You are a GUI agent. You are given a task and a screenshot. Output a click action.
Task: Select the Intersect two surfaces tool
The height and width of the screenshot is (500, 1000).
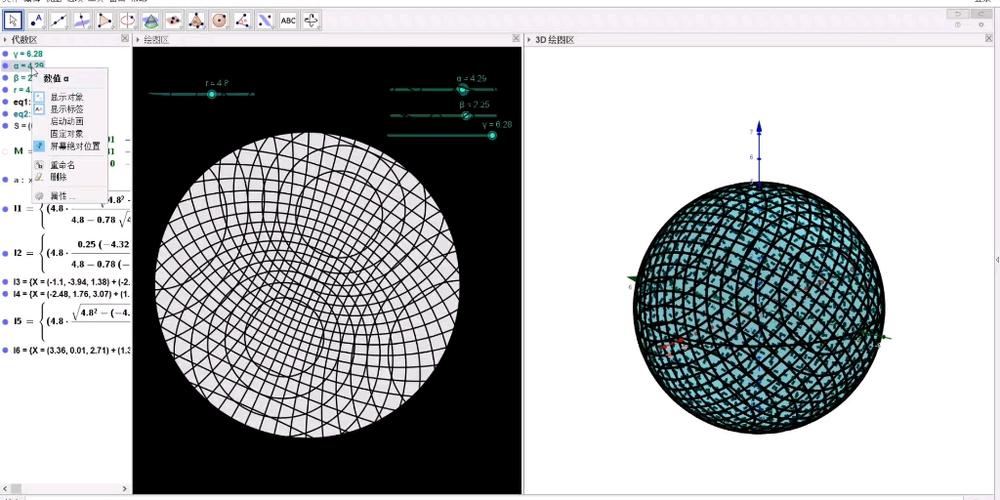click(151, 20)
